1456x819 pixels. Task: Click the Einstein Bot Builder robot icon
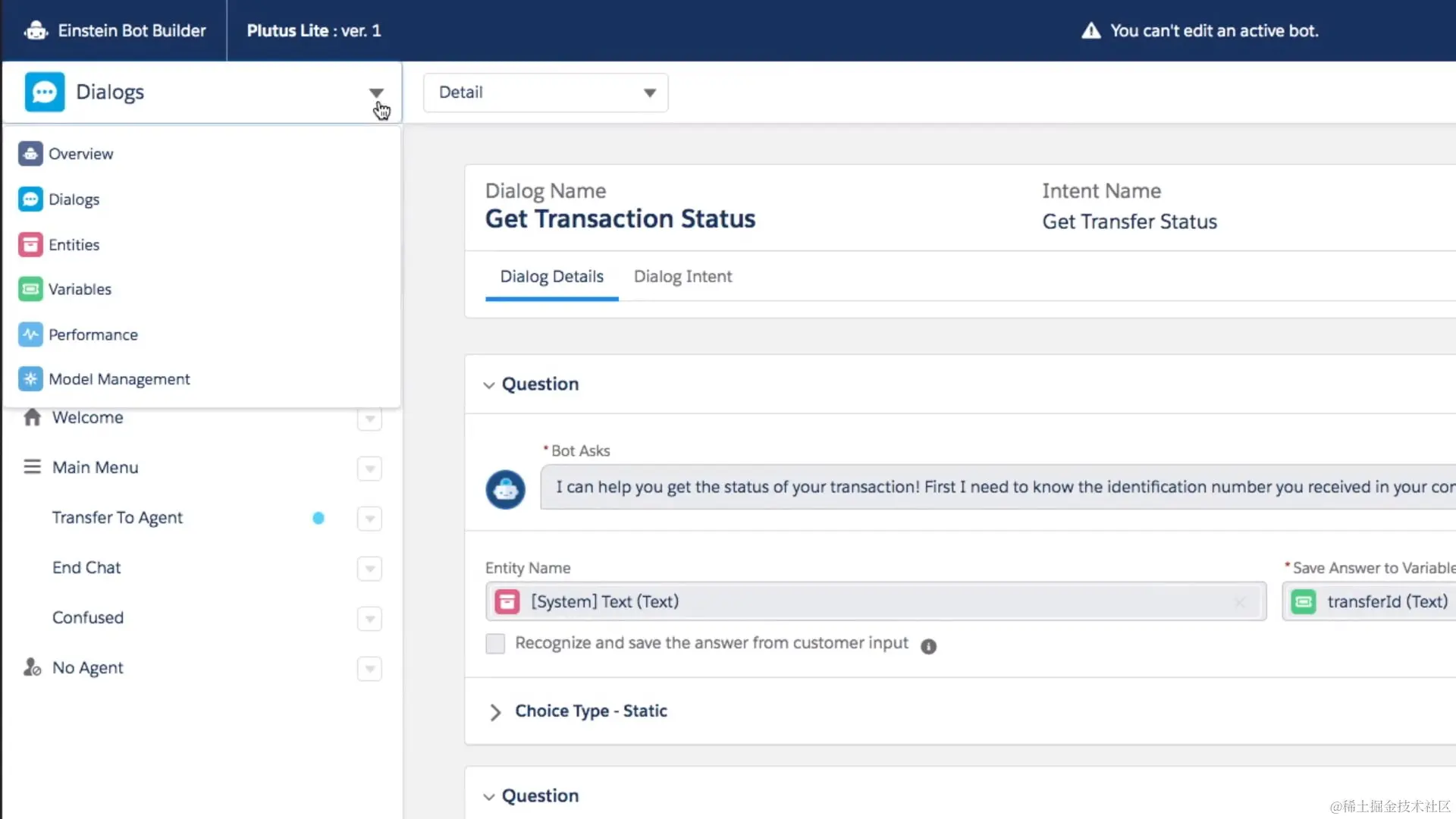point(36,31)
